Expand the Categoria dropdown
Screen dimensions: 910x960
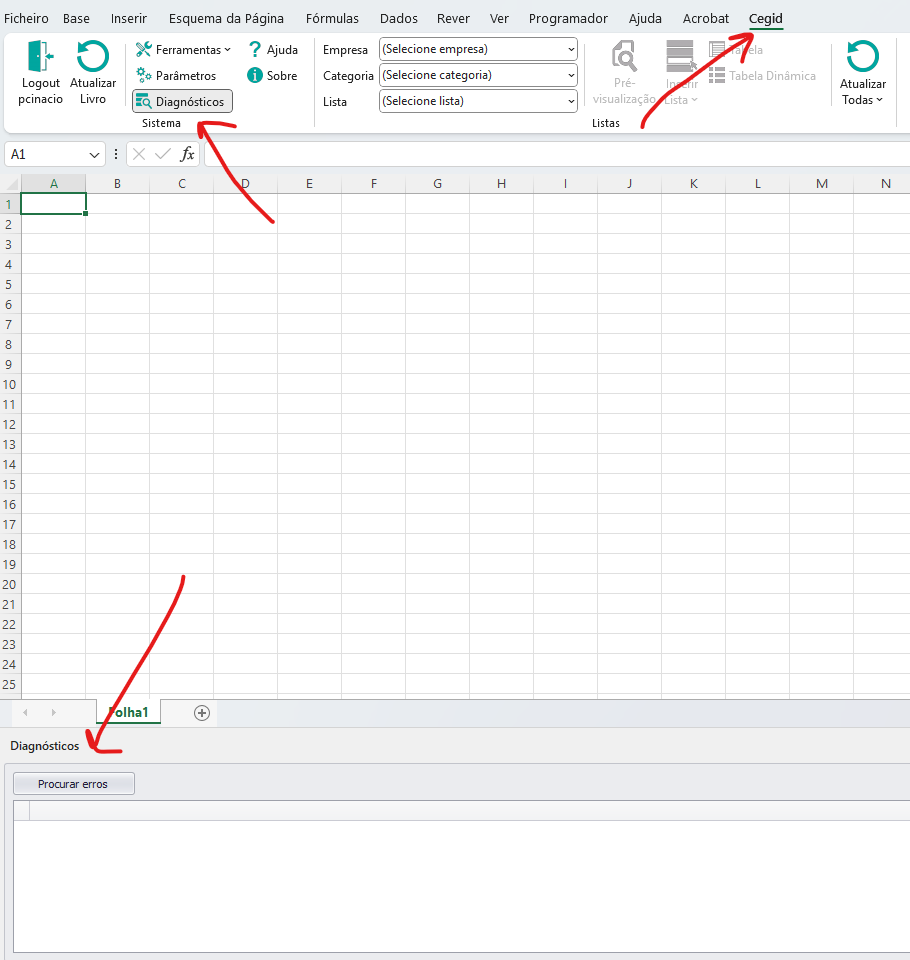coord(571,75)
